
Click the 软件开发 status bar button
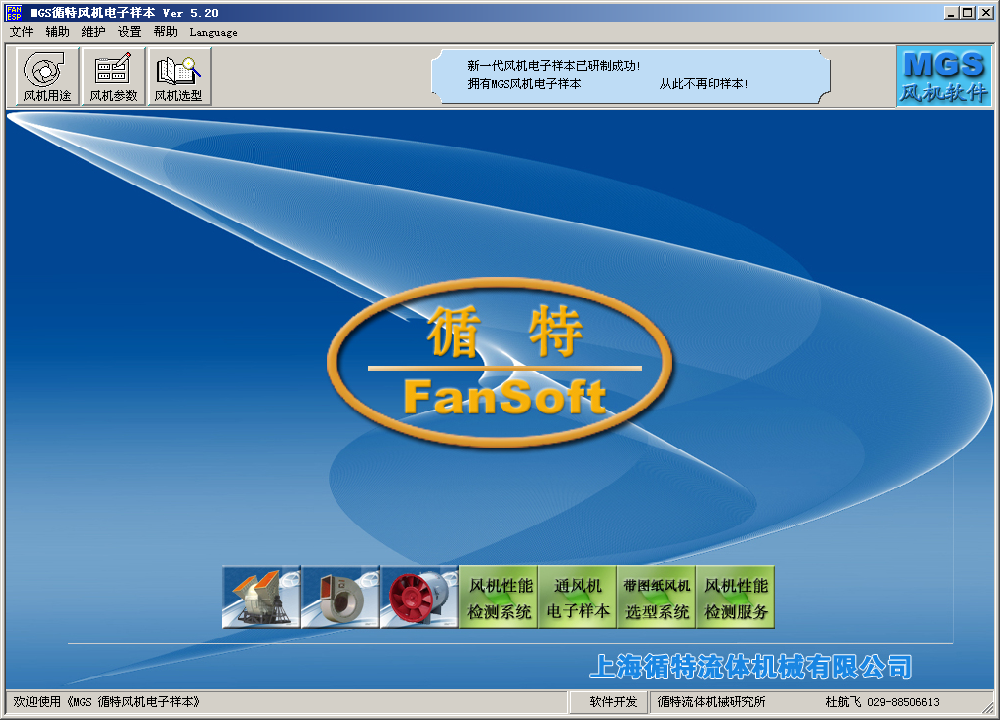(612, 702)
